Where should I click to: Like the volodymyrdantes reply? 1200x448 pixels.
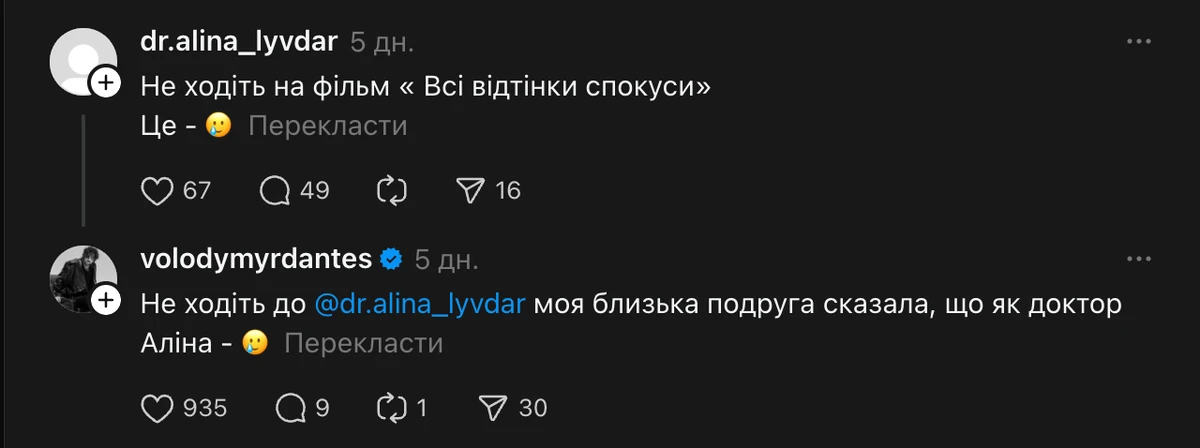click(x=158, y=407)
